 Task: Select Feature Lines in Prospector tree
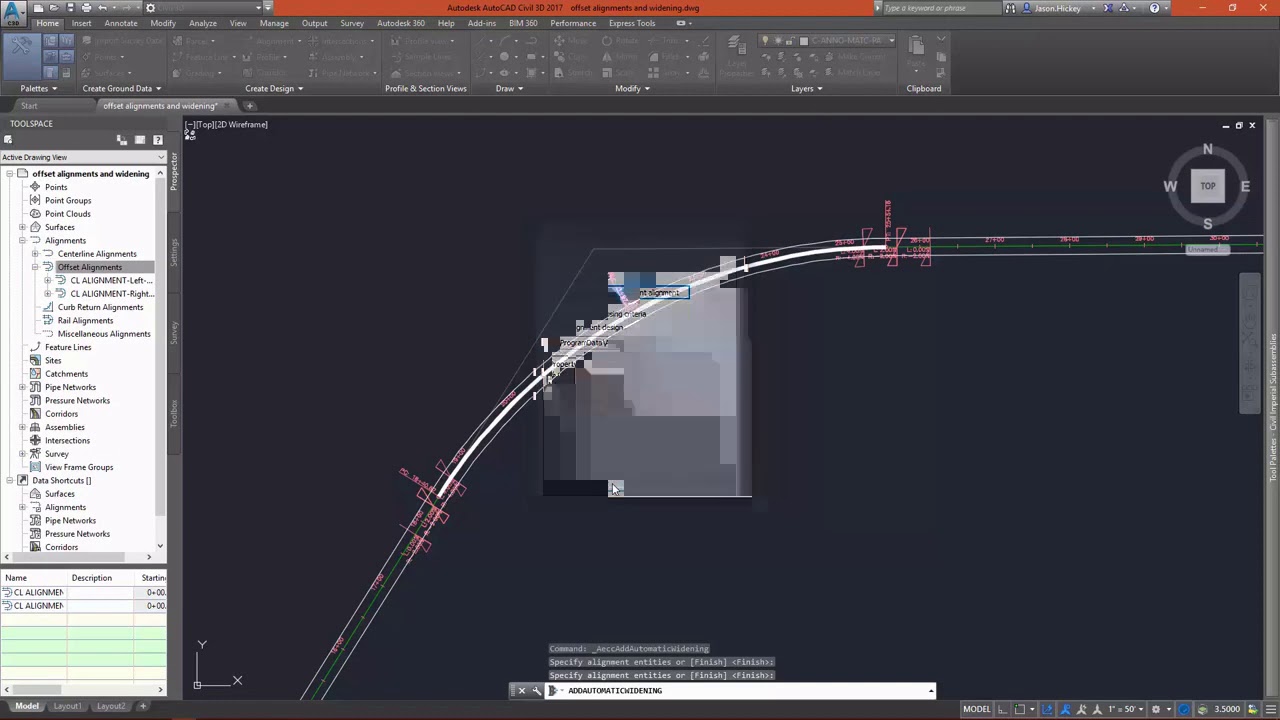[68, 347]
